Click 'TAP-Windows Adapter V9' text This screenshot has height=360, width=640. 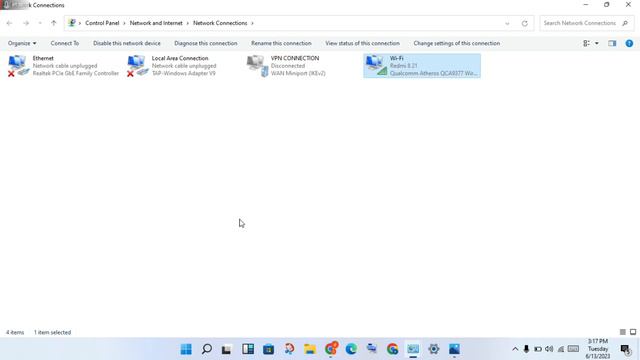pos(183,73)
